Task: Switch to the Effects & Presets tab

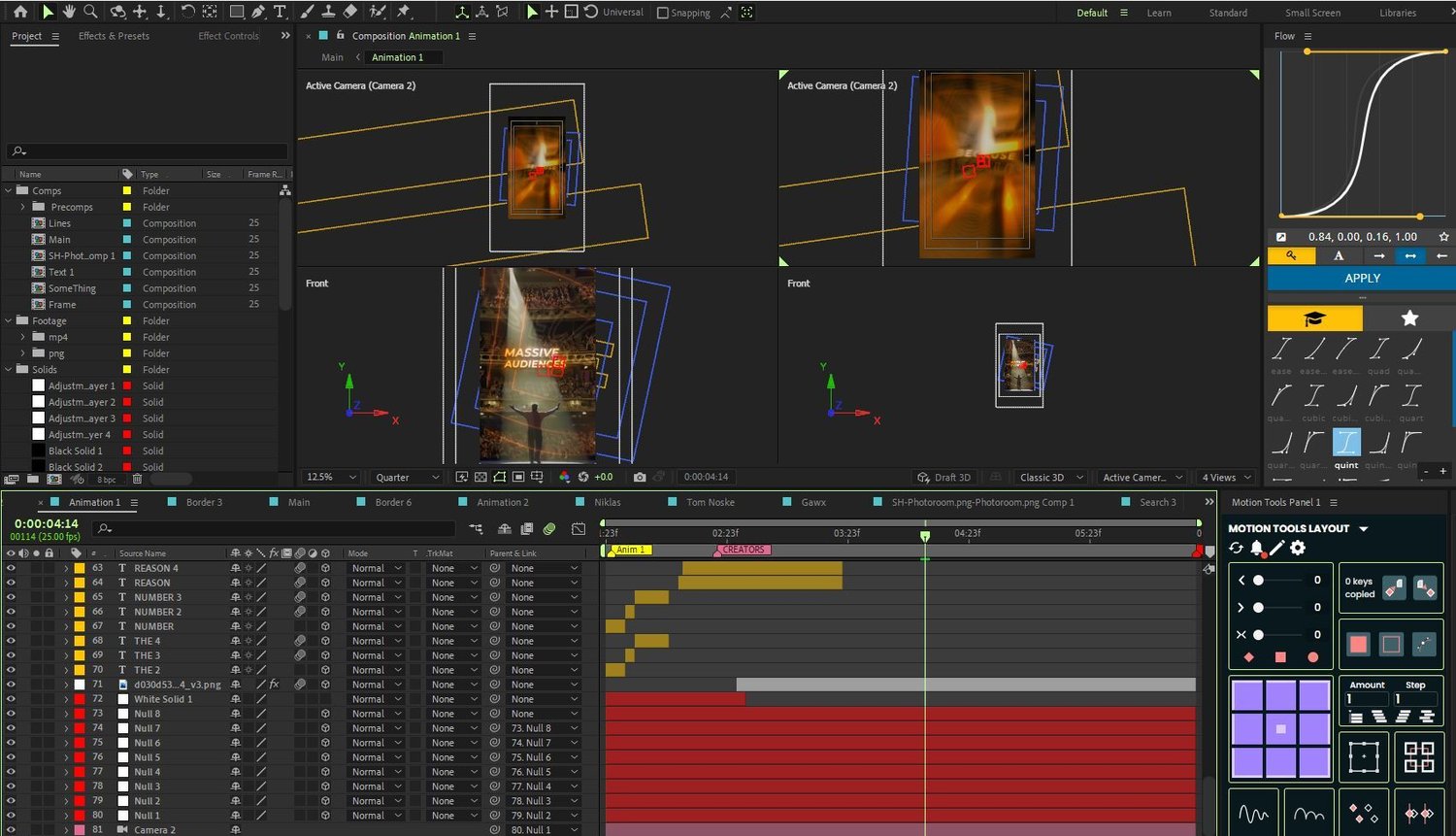Action: click(114, 36)
